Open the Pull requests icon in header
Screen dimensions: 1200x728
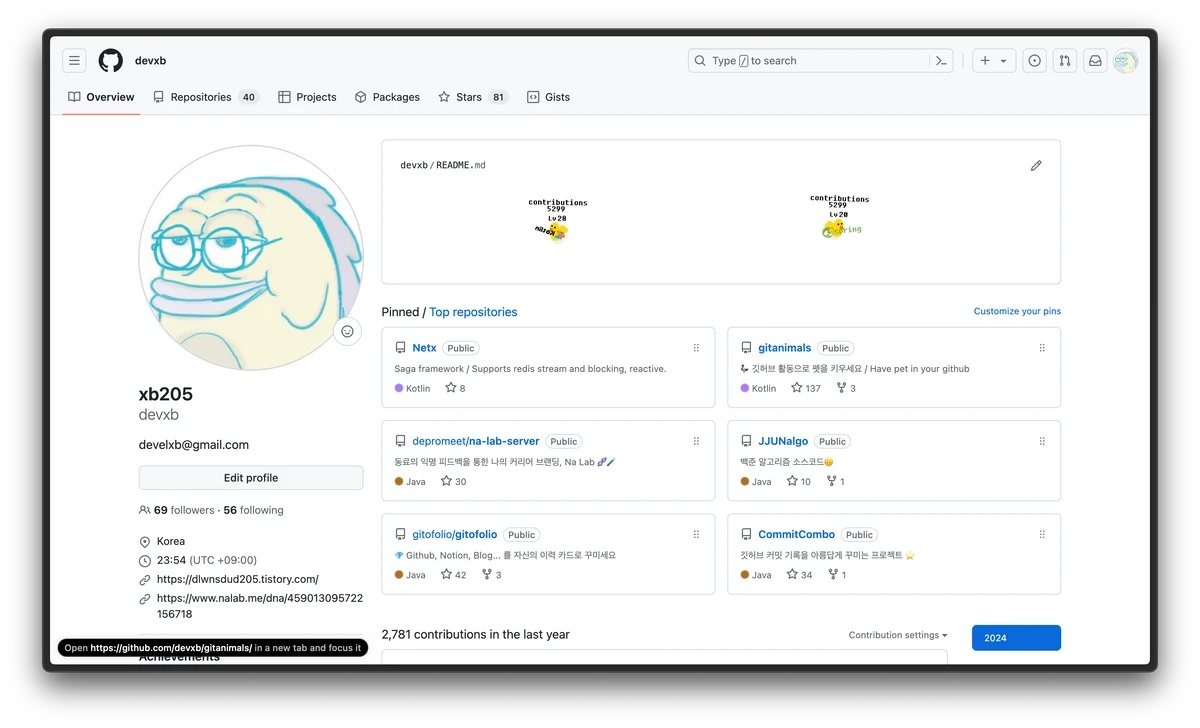[1064, 61]
